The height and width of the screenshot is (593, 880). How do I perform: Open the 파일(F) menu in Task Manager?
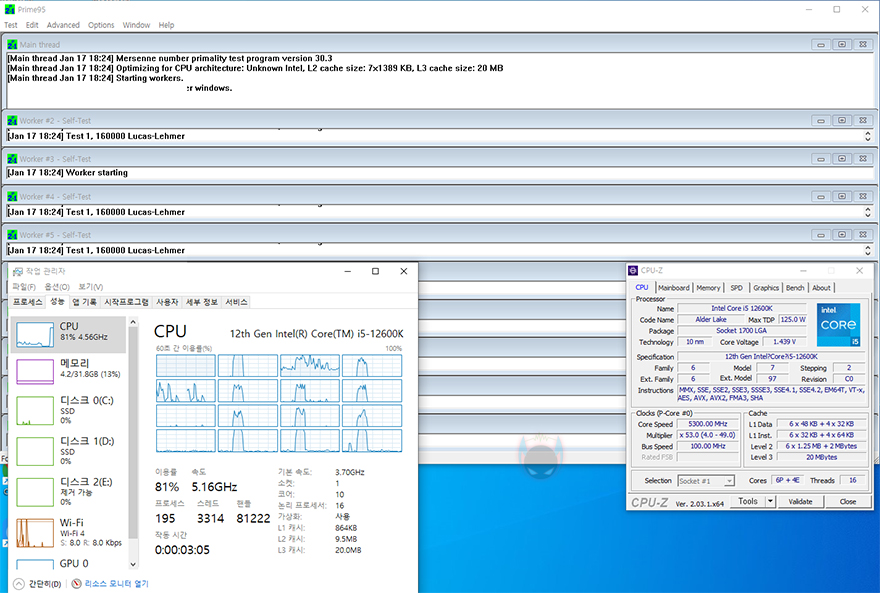pyautogui.click(x=24, y=287)
